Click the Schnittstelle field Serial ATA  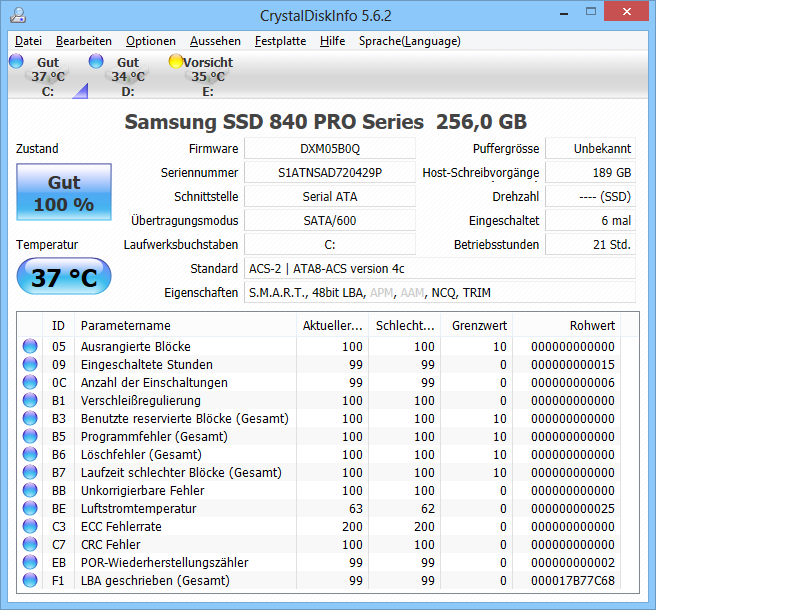[x=330, y=196]
